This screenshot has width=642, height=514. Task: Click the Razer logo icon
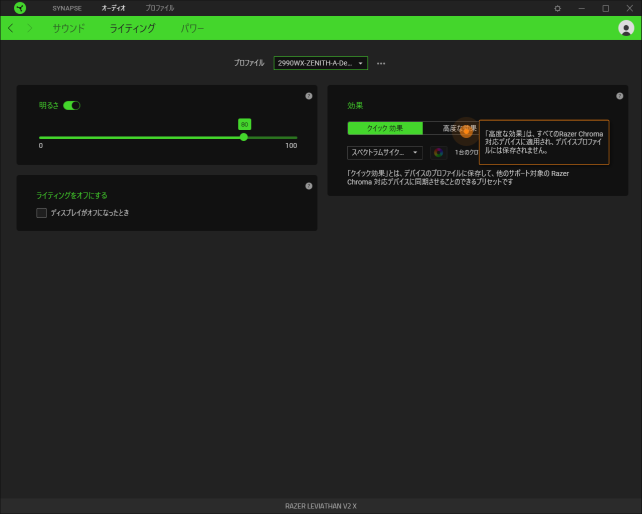20,8
